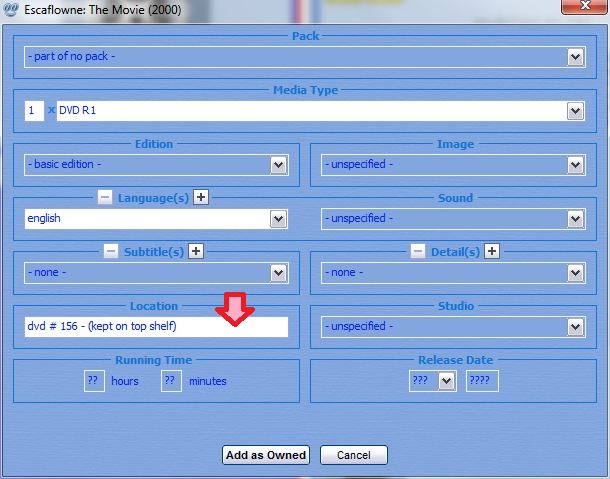The width and height of the screenshot is (610, 479).
Task: Click the media quantity field showing 1
Action: pyautogui.click(x=34, y=111)
